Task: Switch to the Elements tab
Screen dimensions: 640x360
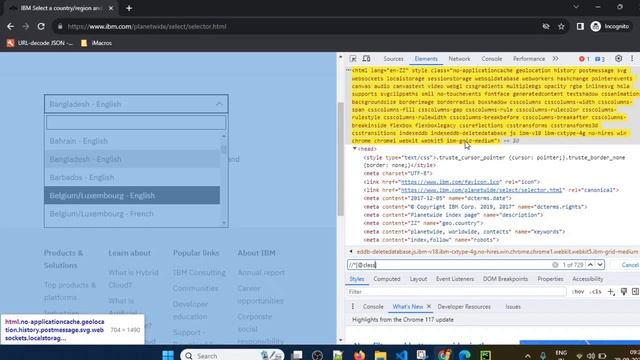Action: pos(426,59)
